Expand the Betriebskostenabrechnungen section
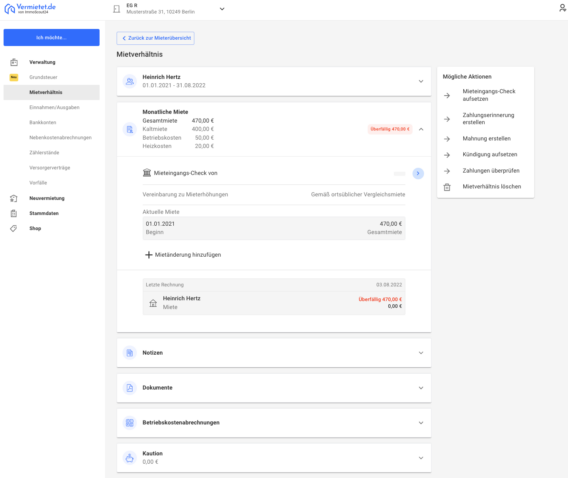568x478 pixels. tap(421, 423)
